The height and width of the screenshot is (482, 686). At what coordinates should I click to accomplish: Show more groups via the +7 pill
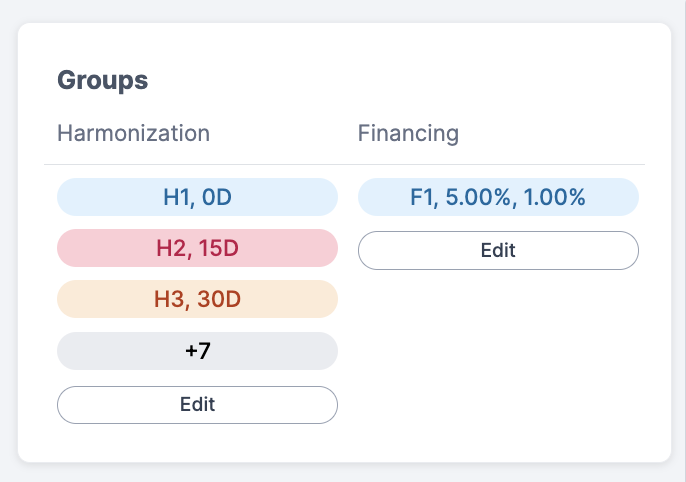pos(197,351)
